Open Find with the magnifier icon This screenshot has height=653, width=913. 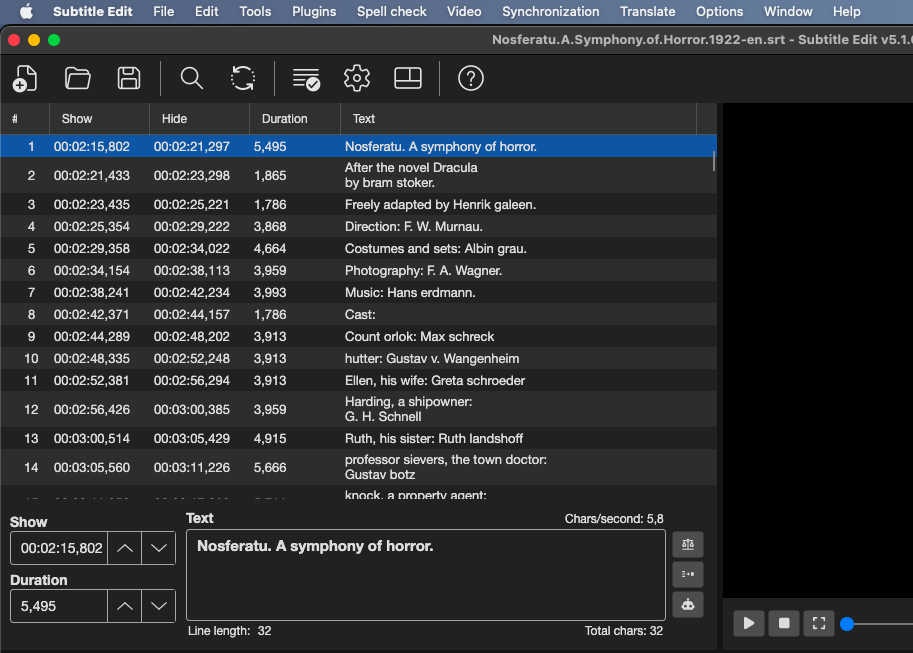coord(192,78)
